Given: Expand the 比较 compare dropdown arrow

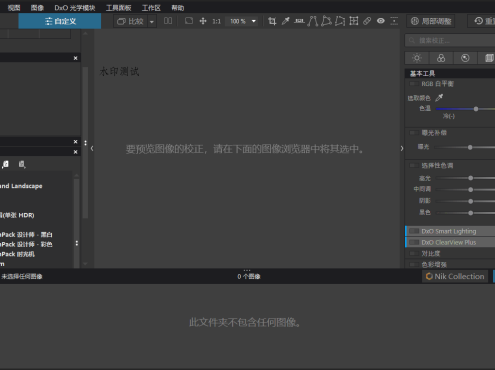Looking at the screenshot, I should pos(152,21).
